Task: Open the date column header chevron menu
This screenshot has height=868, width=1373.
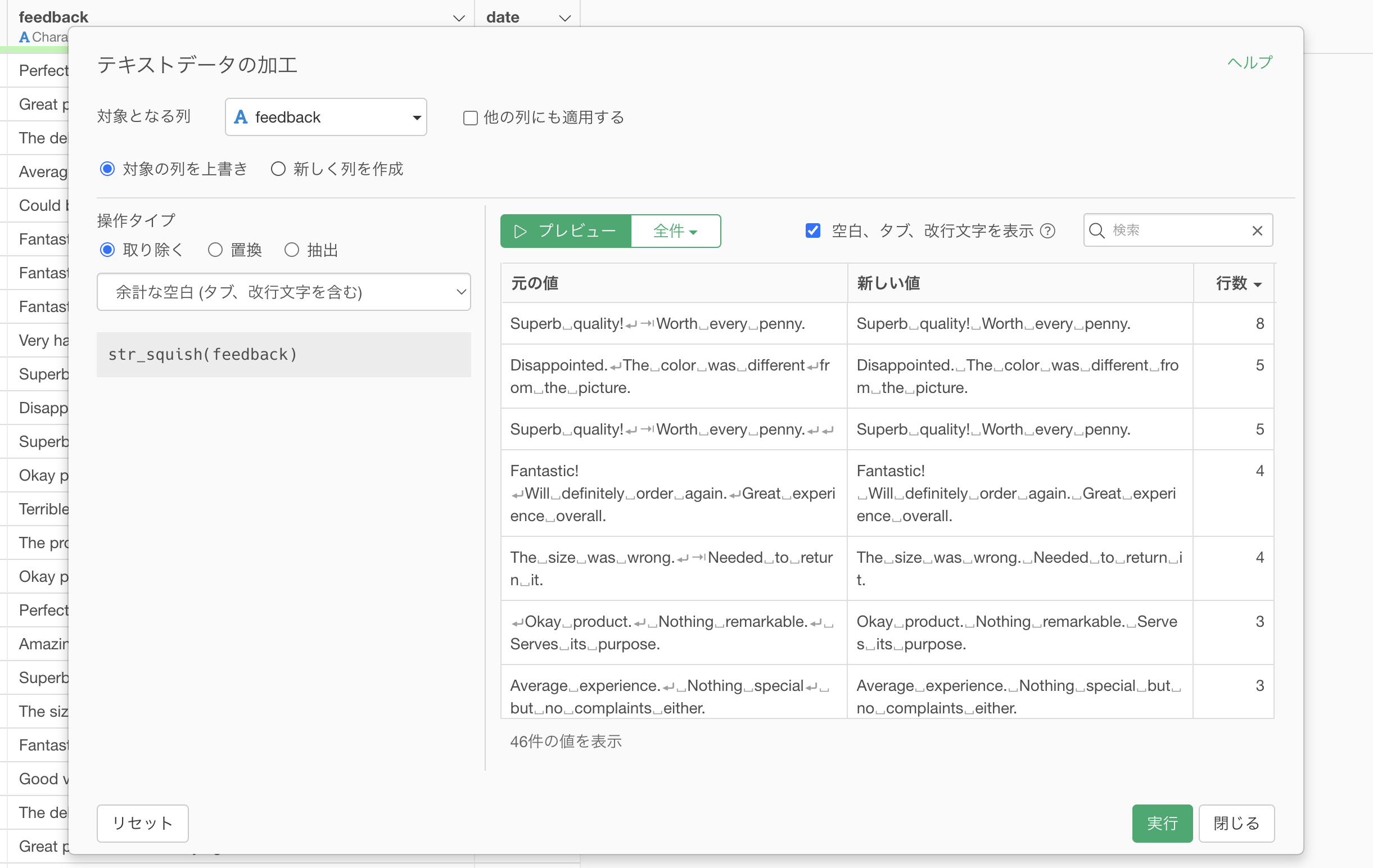Action: tap(564, 17)
